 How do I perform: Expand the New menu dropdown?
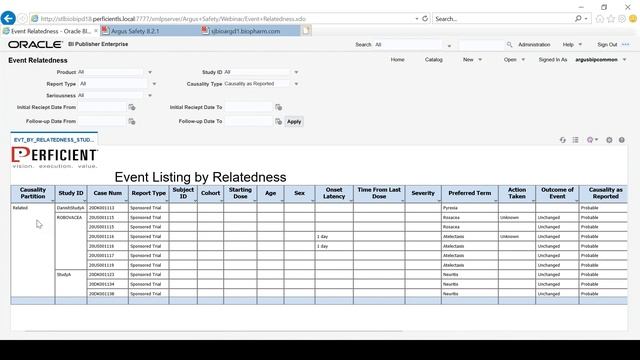point(480,60)
